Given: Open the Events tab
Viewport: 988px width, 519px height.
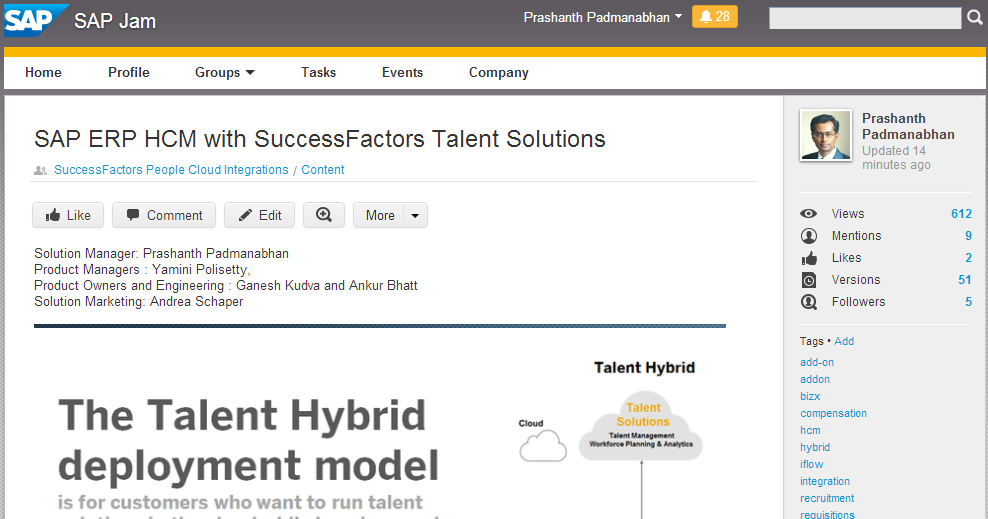Looking at the screenshot, I should point(402,72).
